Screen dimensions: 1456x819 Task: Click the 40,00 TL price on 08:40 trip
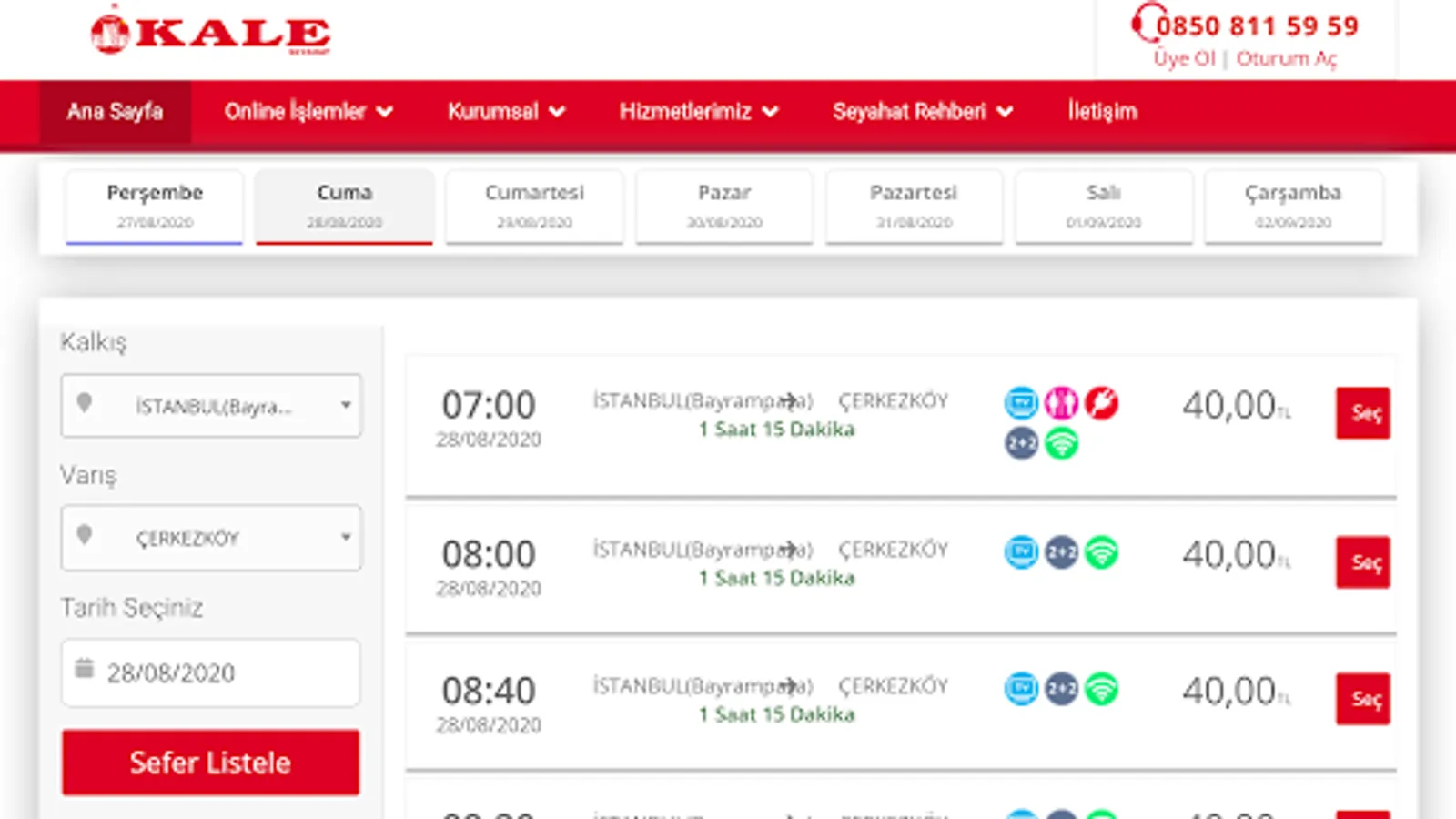(x=1236, y=691)
